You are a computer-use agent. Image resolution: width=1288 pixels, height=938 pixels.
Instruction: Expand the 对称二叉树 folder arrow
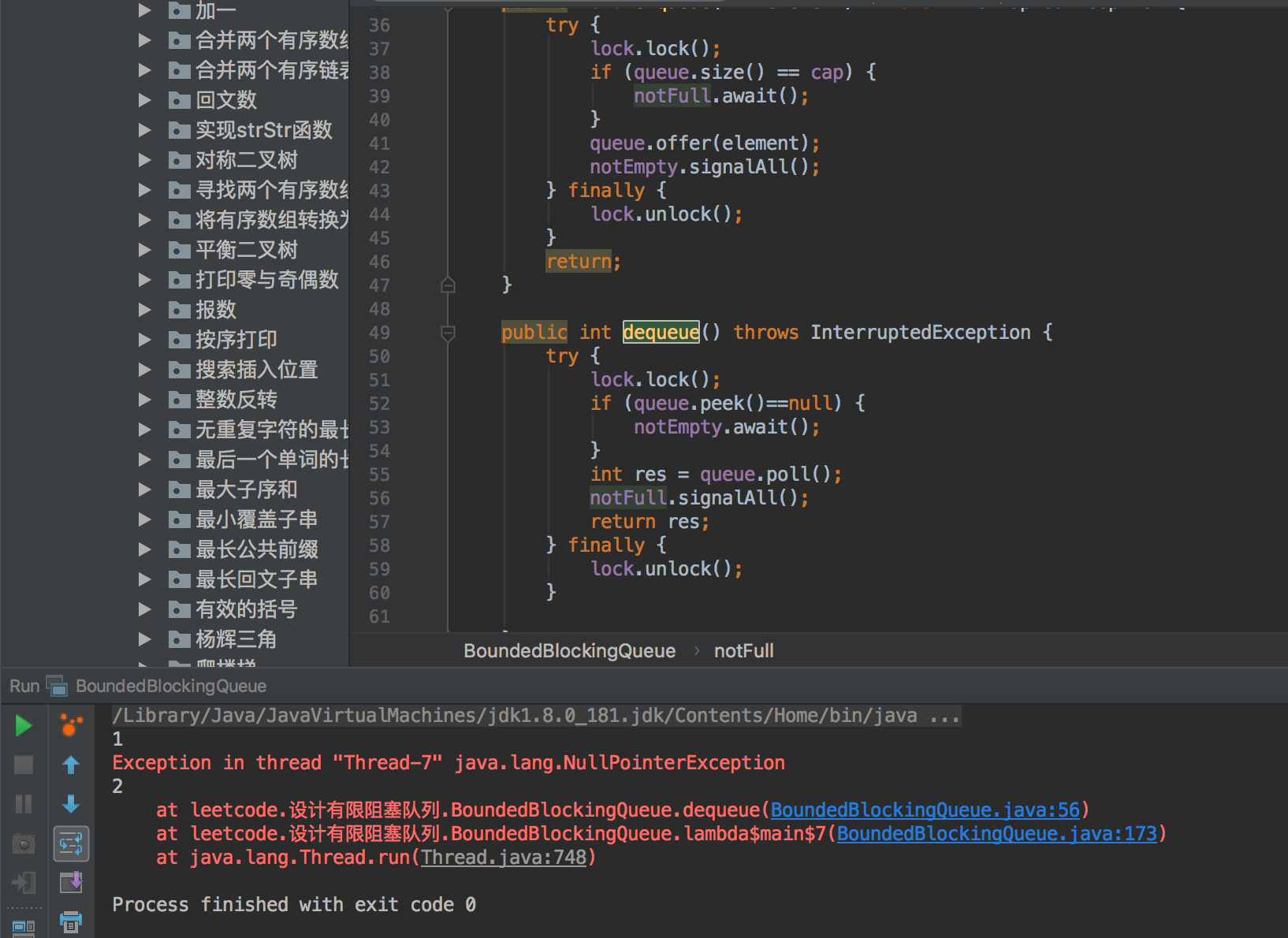pos(145,160)
